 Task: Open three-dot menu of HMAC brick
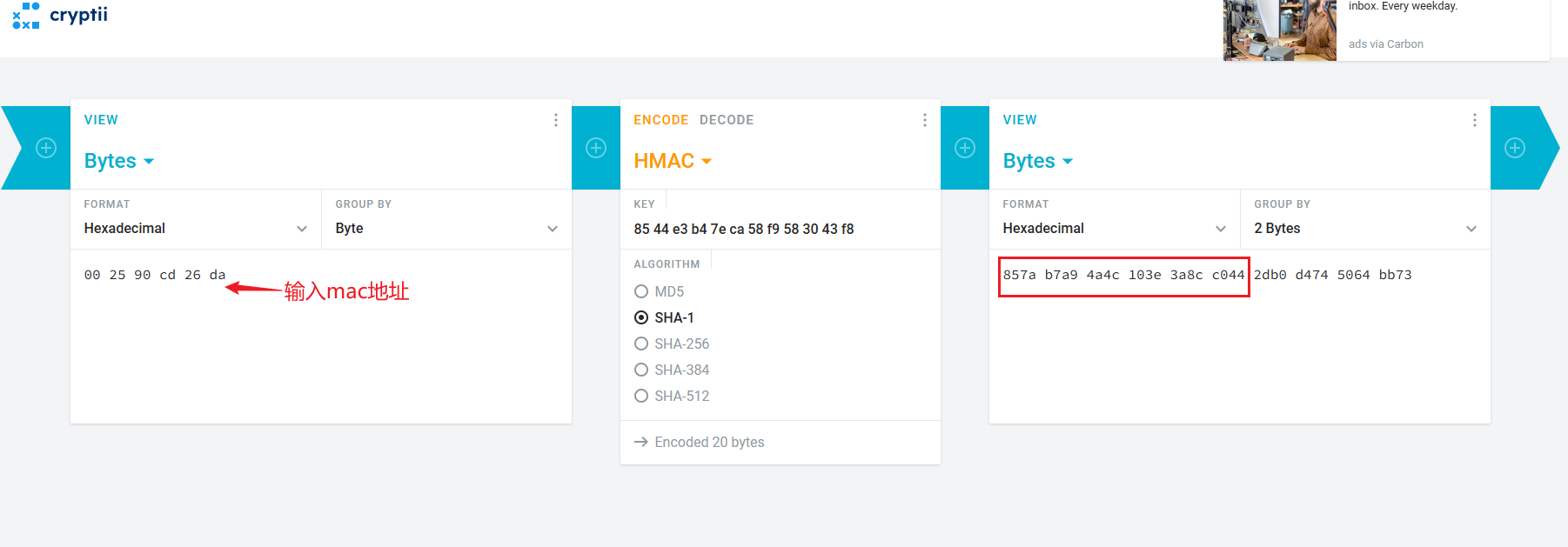925,120
